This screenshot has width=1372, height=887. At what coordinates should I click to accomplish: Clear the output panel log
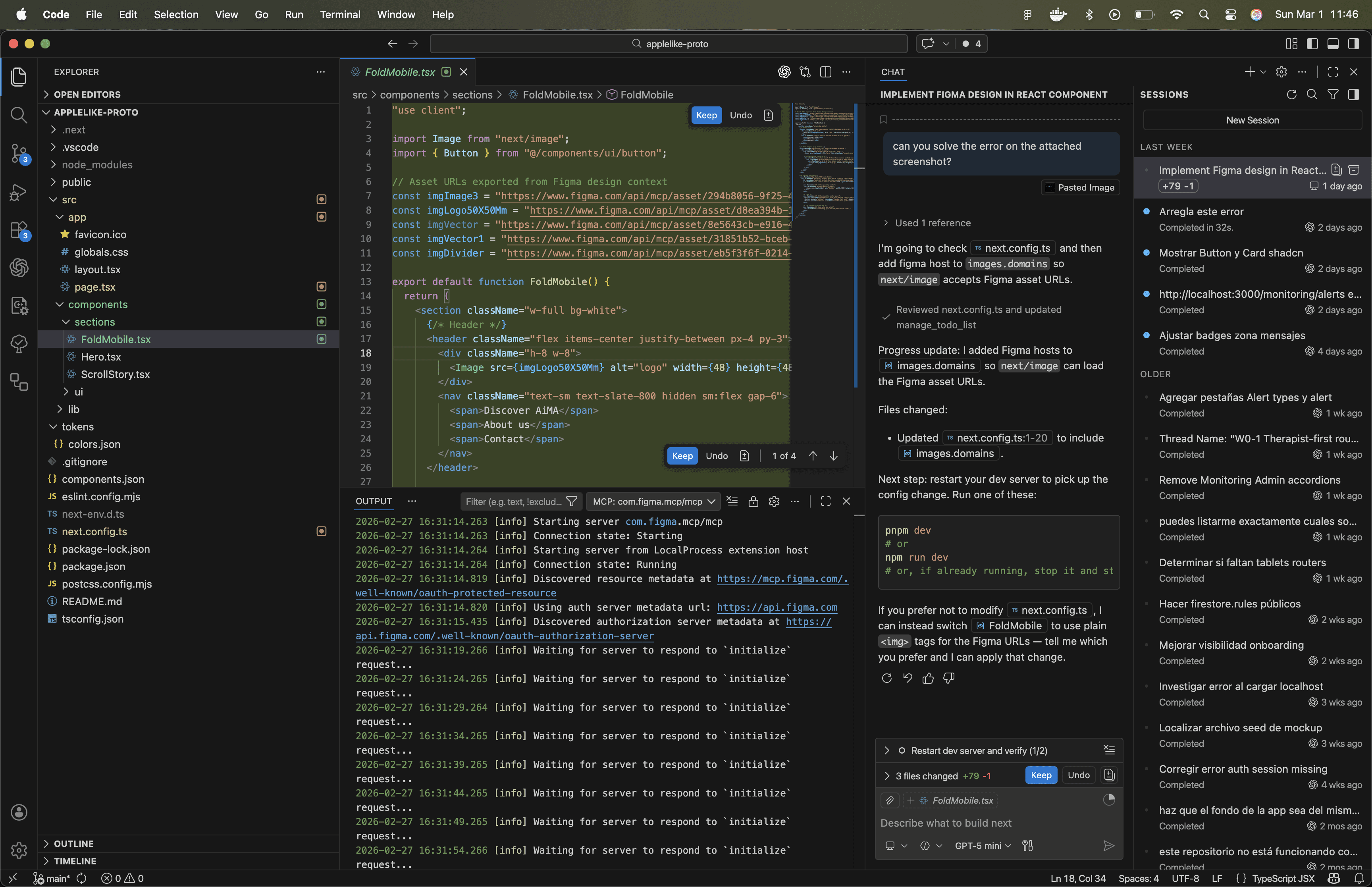pos(732,501)
